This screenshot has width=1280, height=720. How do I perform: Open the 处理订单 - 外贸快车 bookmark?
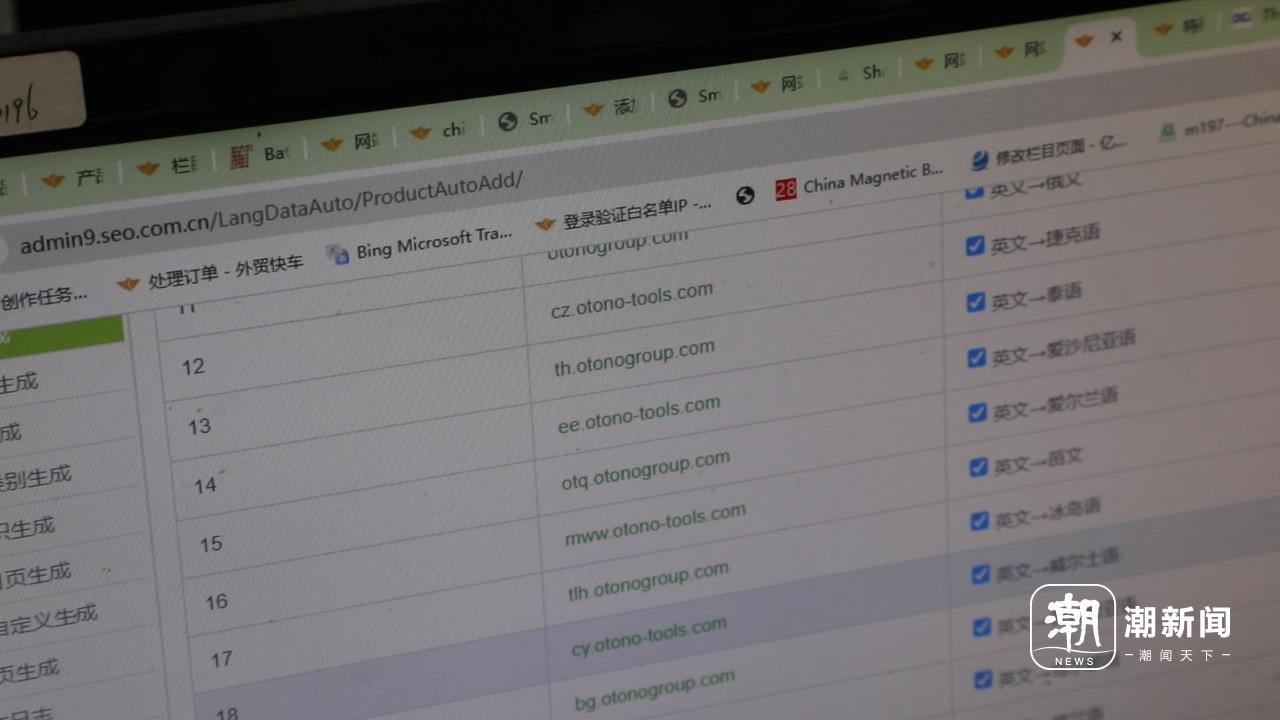[210, 274]
